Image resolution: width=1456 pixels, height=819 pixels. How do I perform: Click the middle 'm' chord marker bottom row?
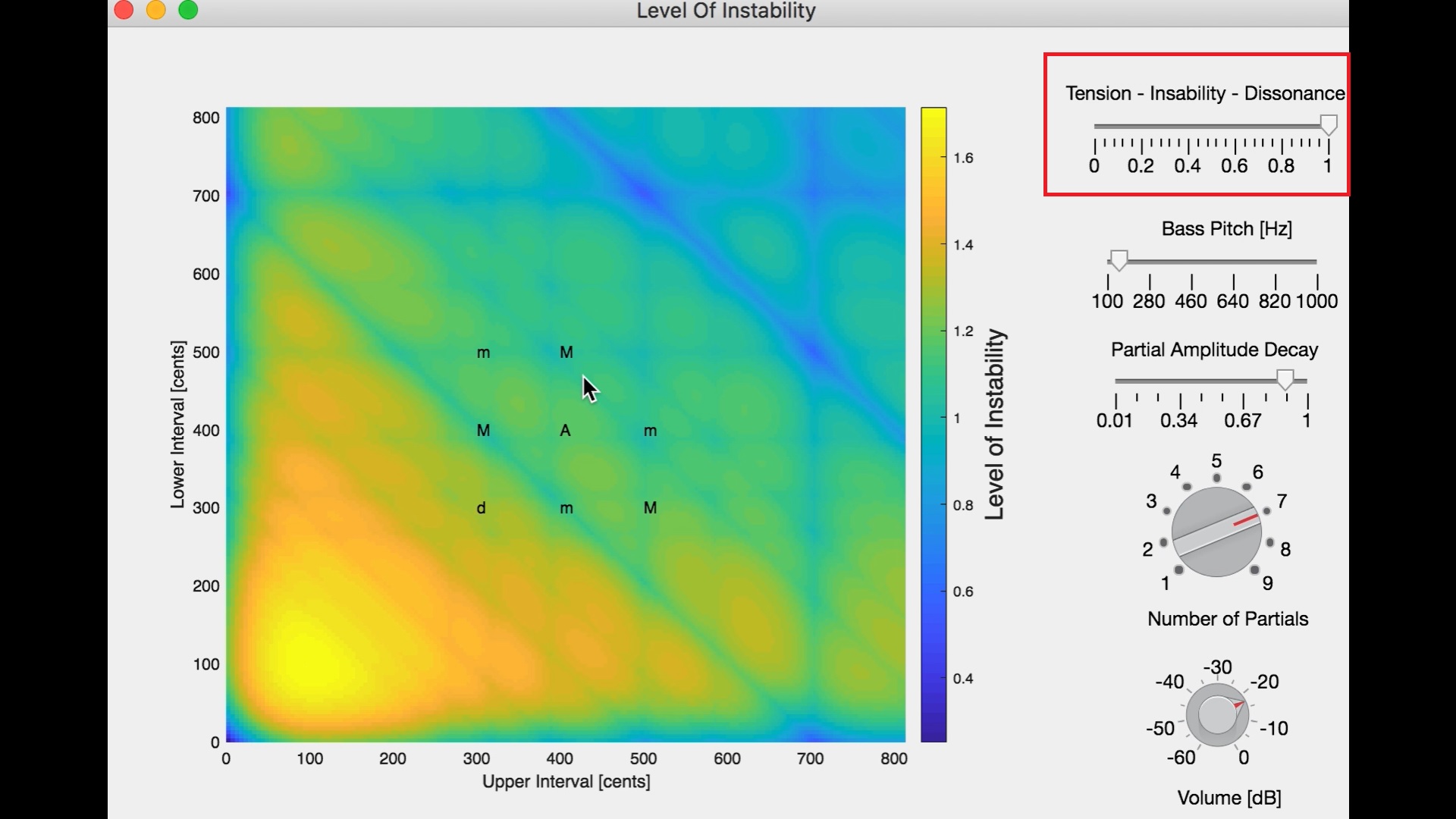click(566, 508)
